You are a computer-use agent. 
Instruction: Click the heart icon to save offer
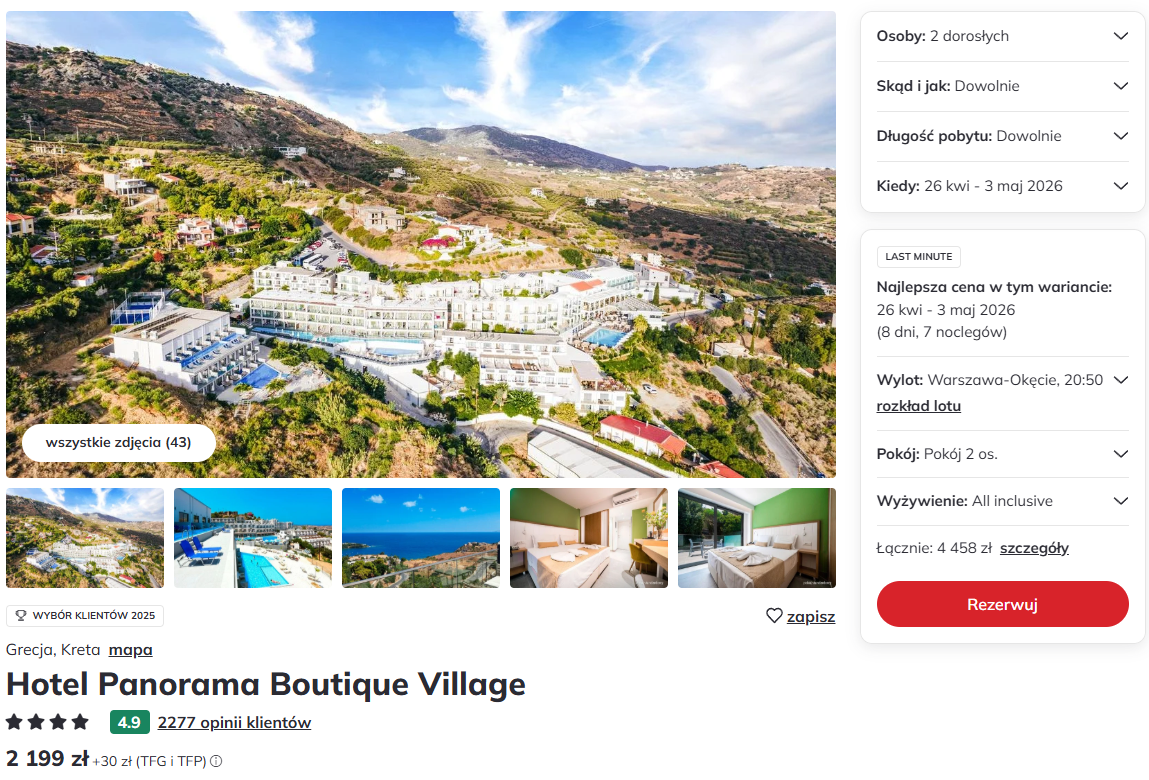[774, 616]
